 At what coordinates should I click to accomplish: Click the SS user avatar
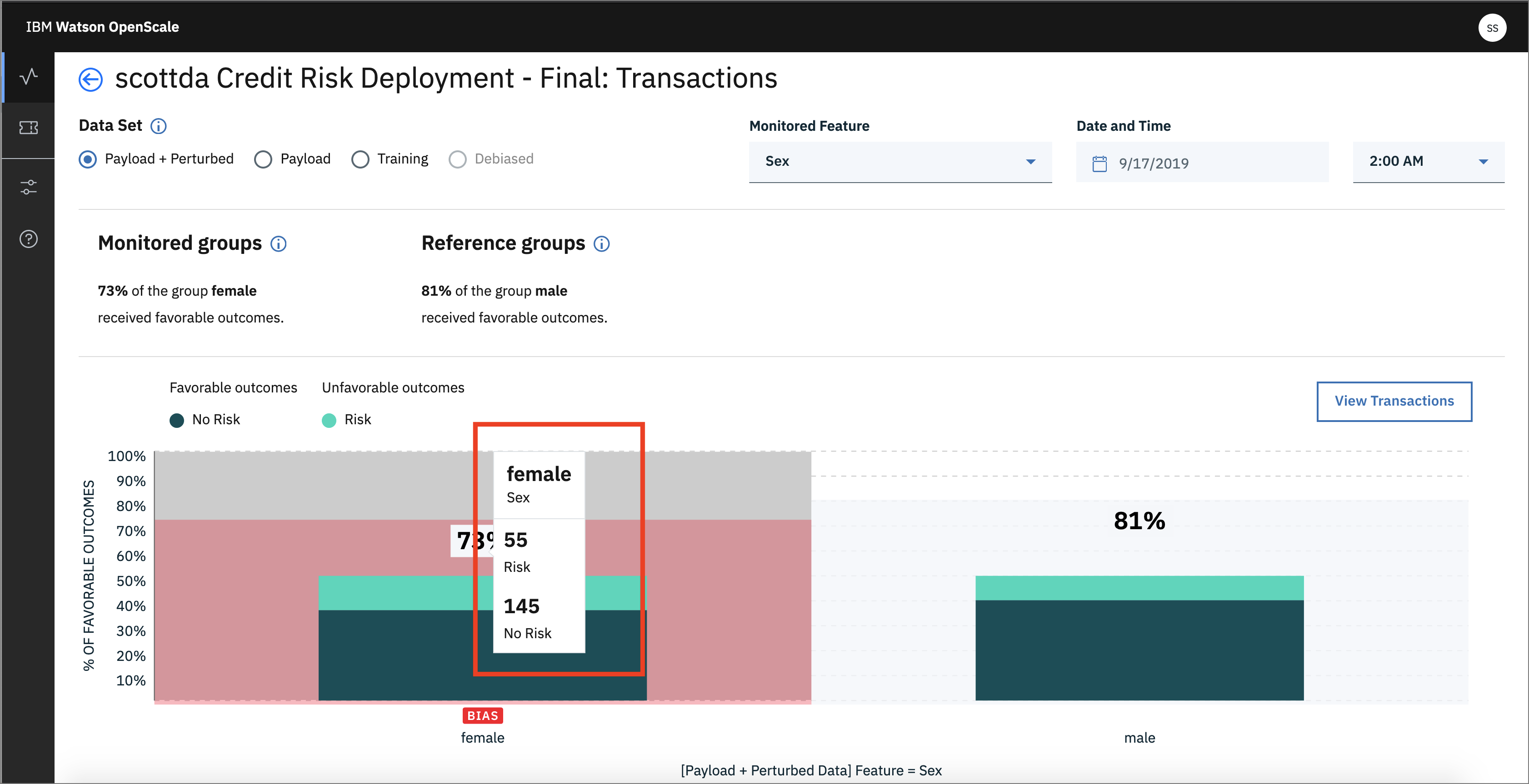1492,28
